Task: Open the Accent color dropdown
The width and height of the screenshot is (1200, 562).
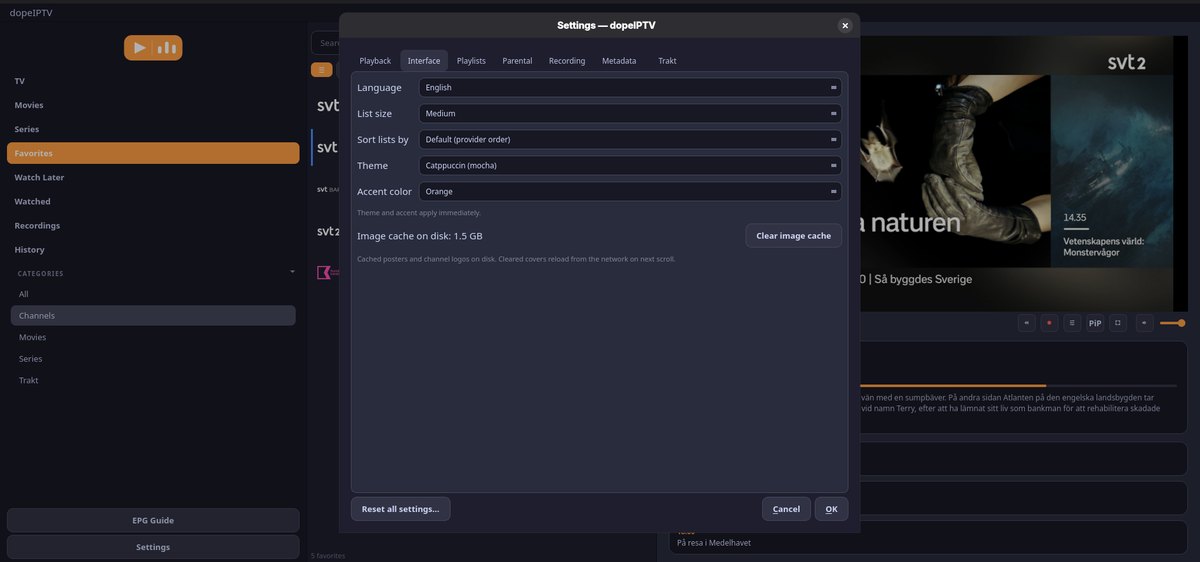Action: [630, 191]
